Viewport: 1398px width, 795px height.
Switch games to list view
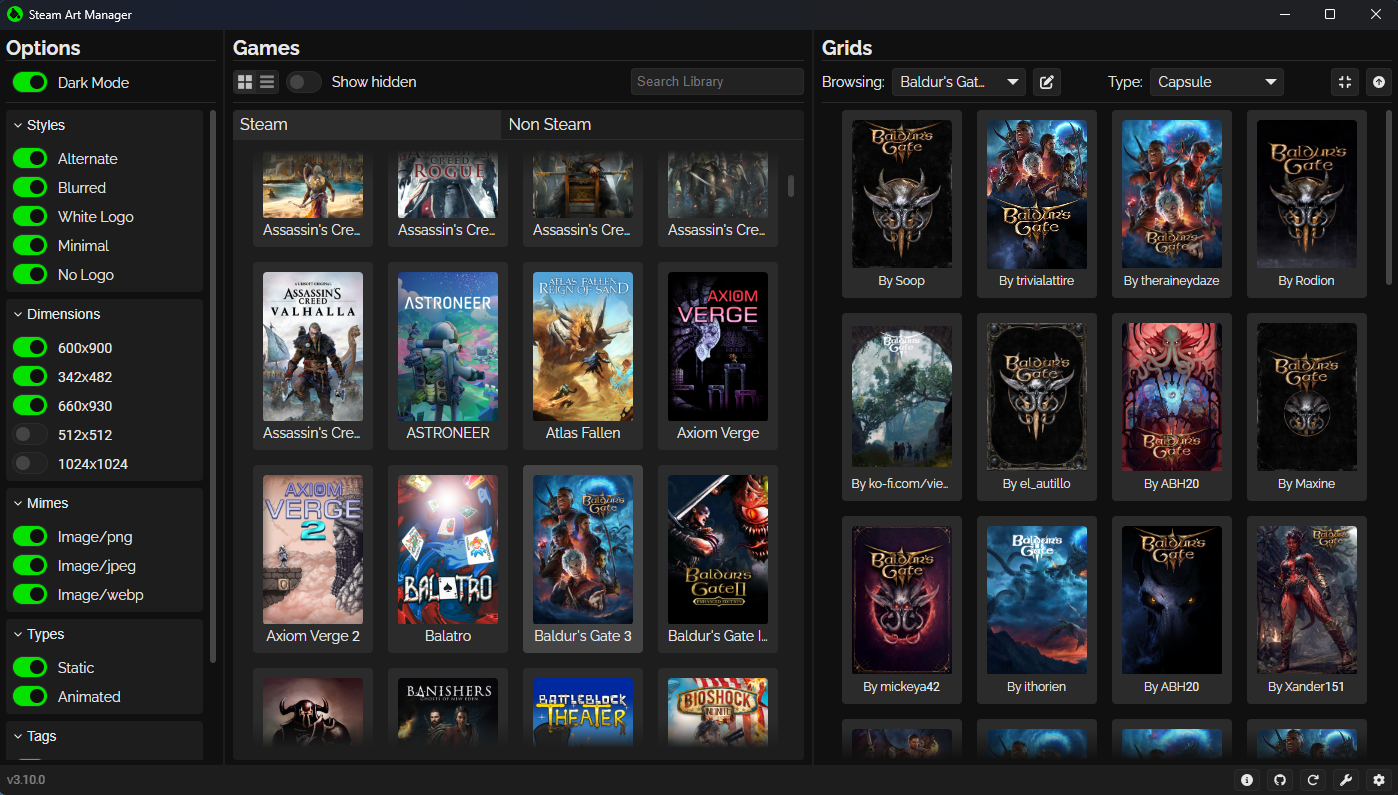tap(267, 82)
